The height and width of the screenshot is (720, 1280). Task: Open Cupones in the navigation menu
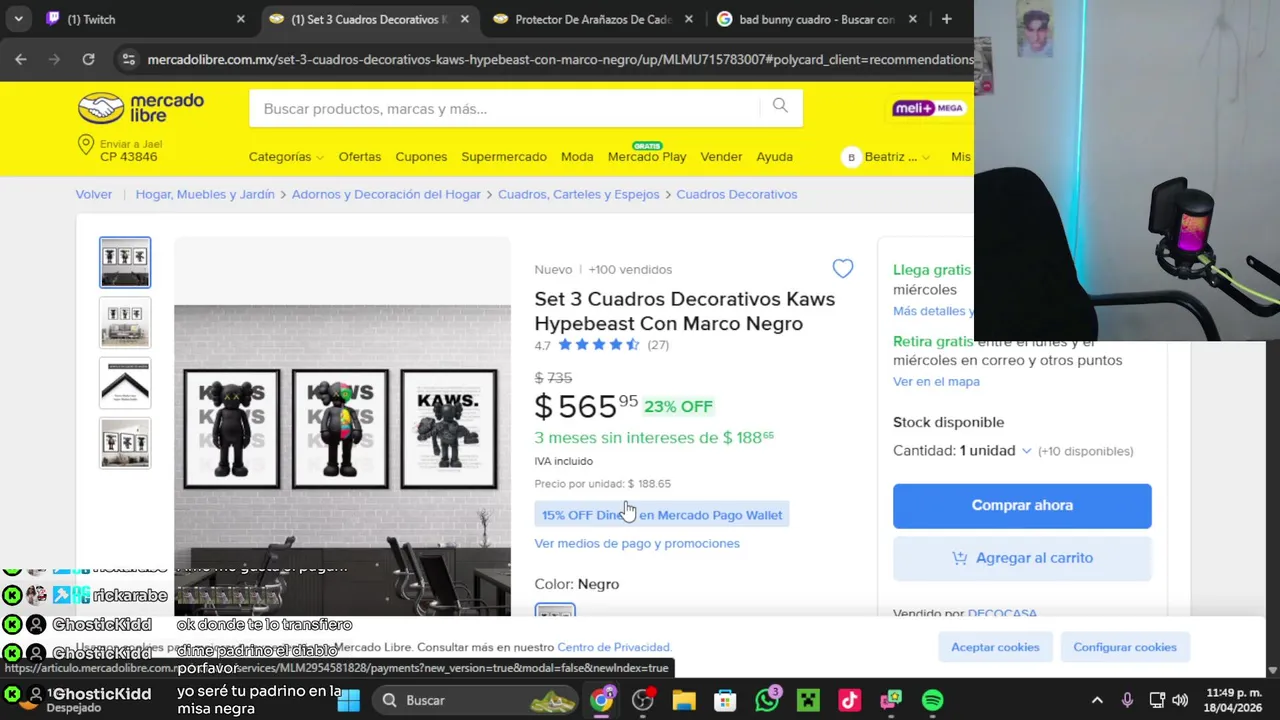421,157
